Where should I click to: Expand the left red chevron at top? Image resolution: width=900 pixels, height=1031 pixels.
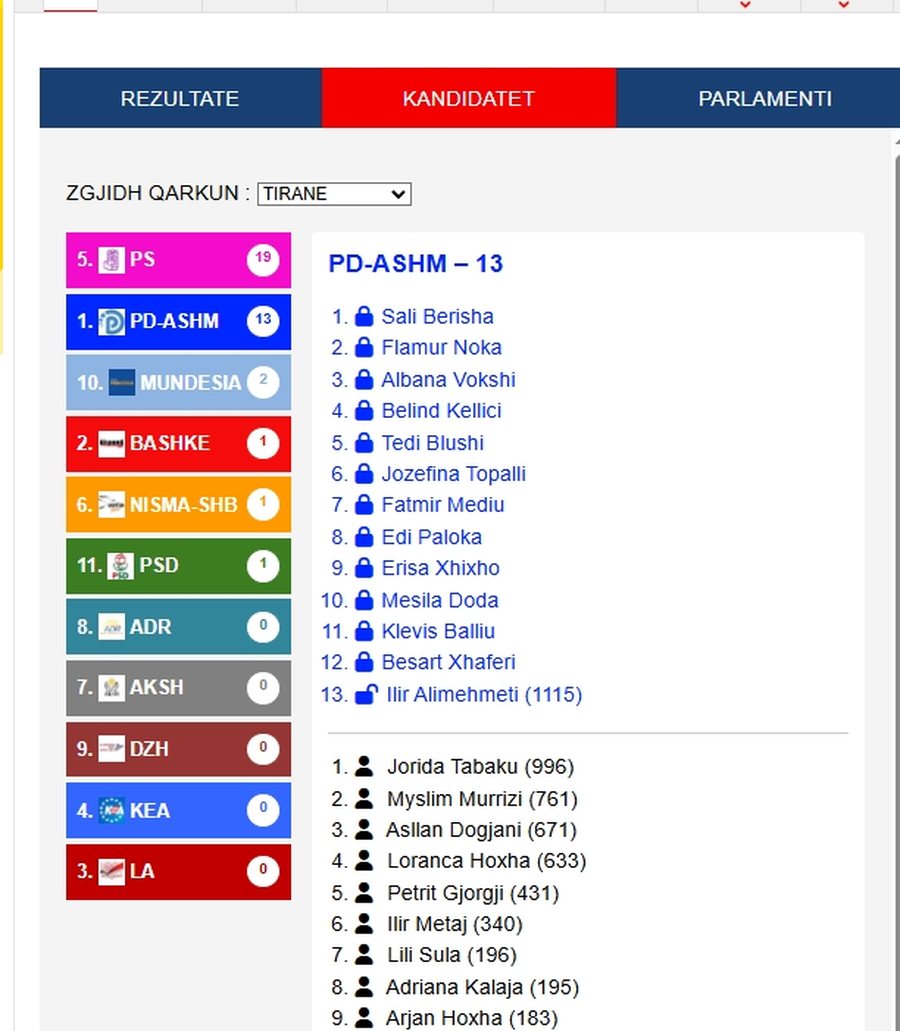745,5
